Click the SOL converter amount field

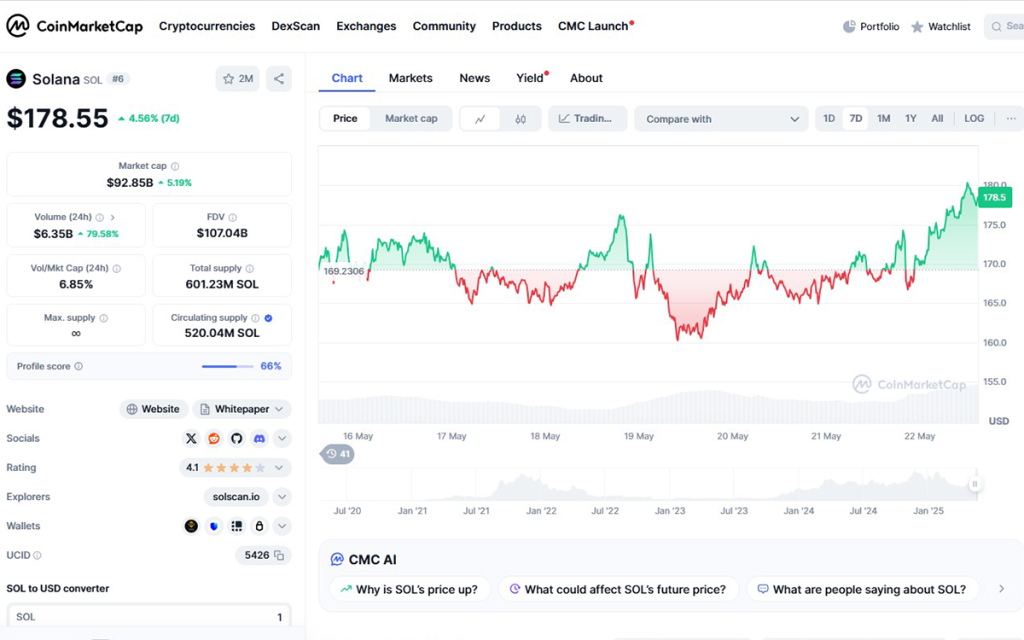[x=149, y=616]
